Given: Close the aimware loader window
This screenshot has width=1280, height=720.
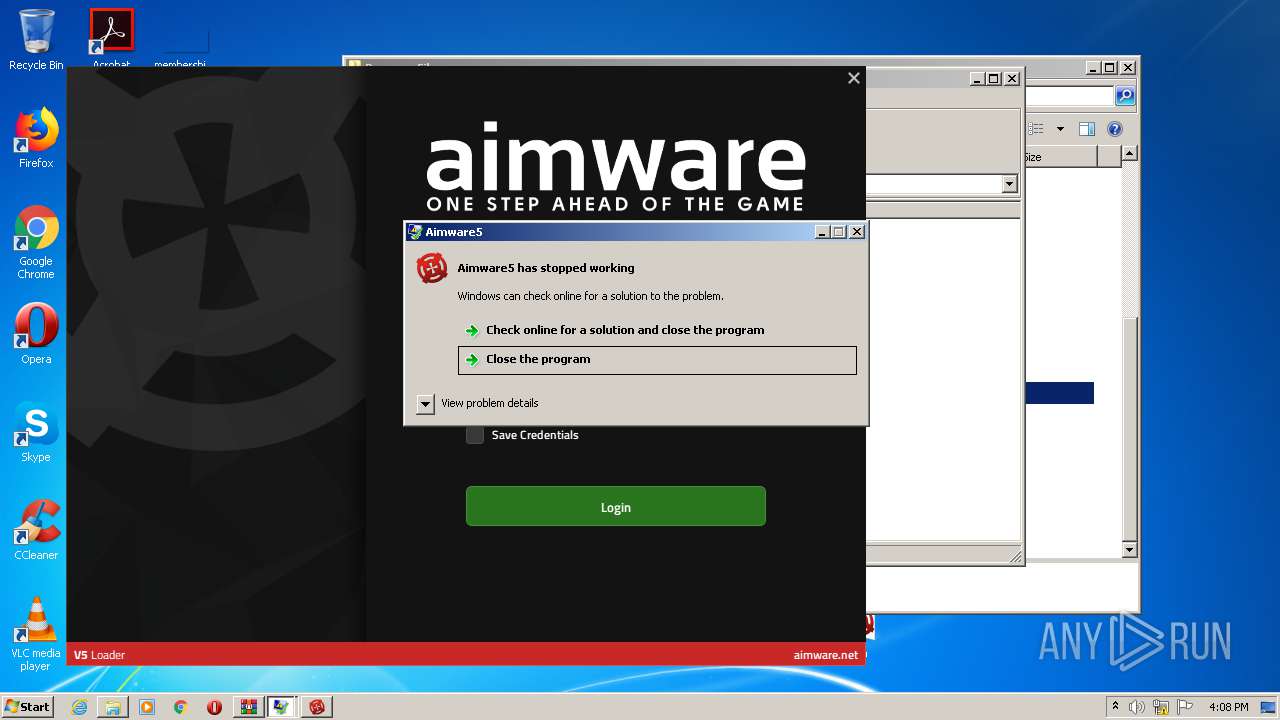Looking at the screenshot, I should point(853,78).
